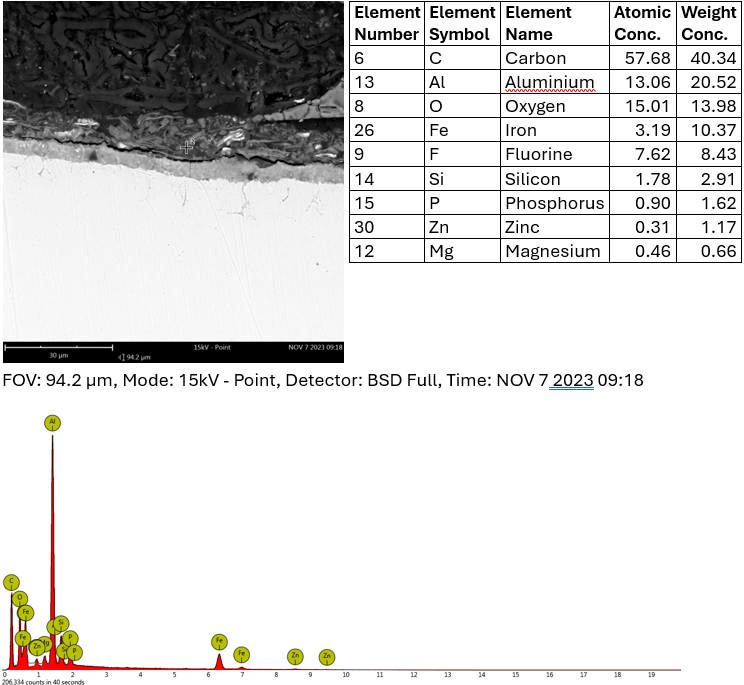Click the tall aluminium peak in the spectrum
This screenshot has width=744, height=685.
52,550
